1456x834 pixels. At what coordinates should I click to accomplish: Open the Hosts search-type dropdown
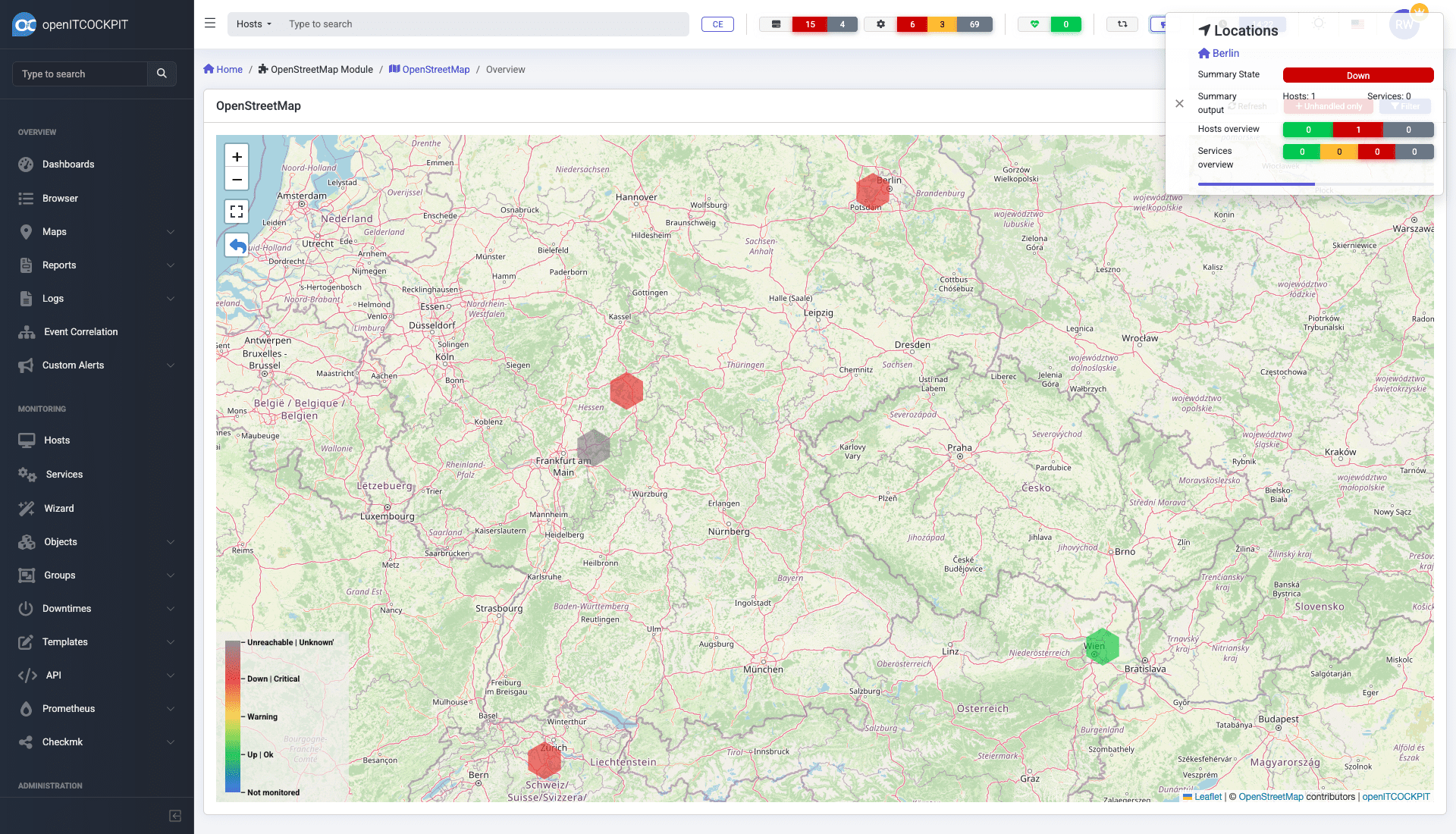(x=254, y=24)
